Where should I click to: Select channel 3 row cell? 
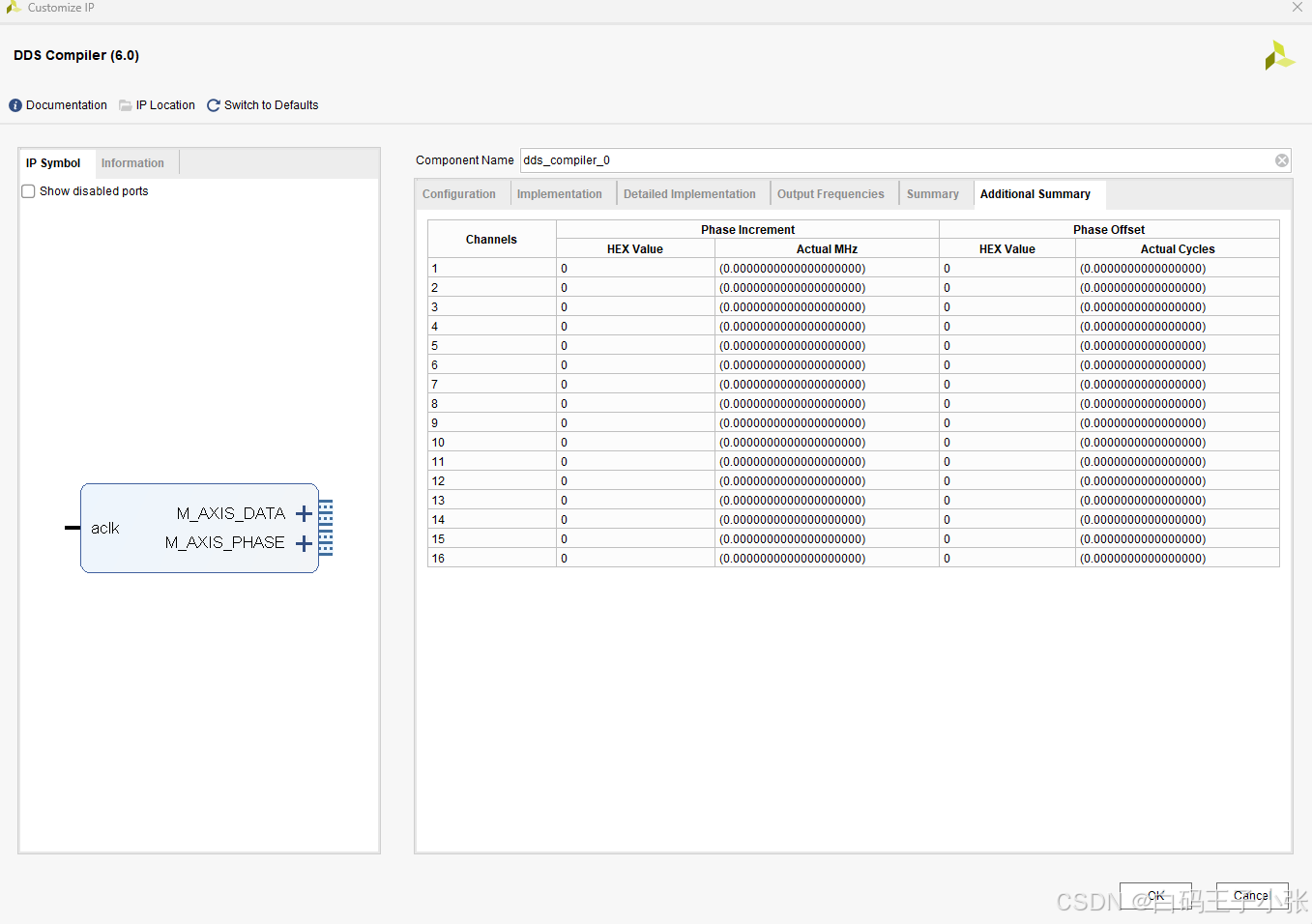491,307
